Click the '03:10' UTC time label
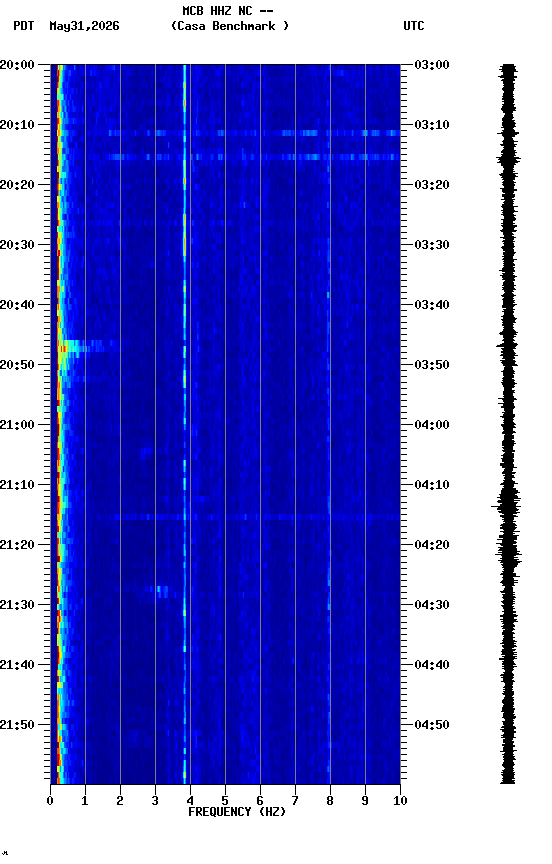Image resolution: width=552 pixels, height=864 pixels. click(x=432, y=125)
